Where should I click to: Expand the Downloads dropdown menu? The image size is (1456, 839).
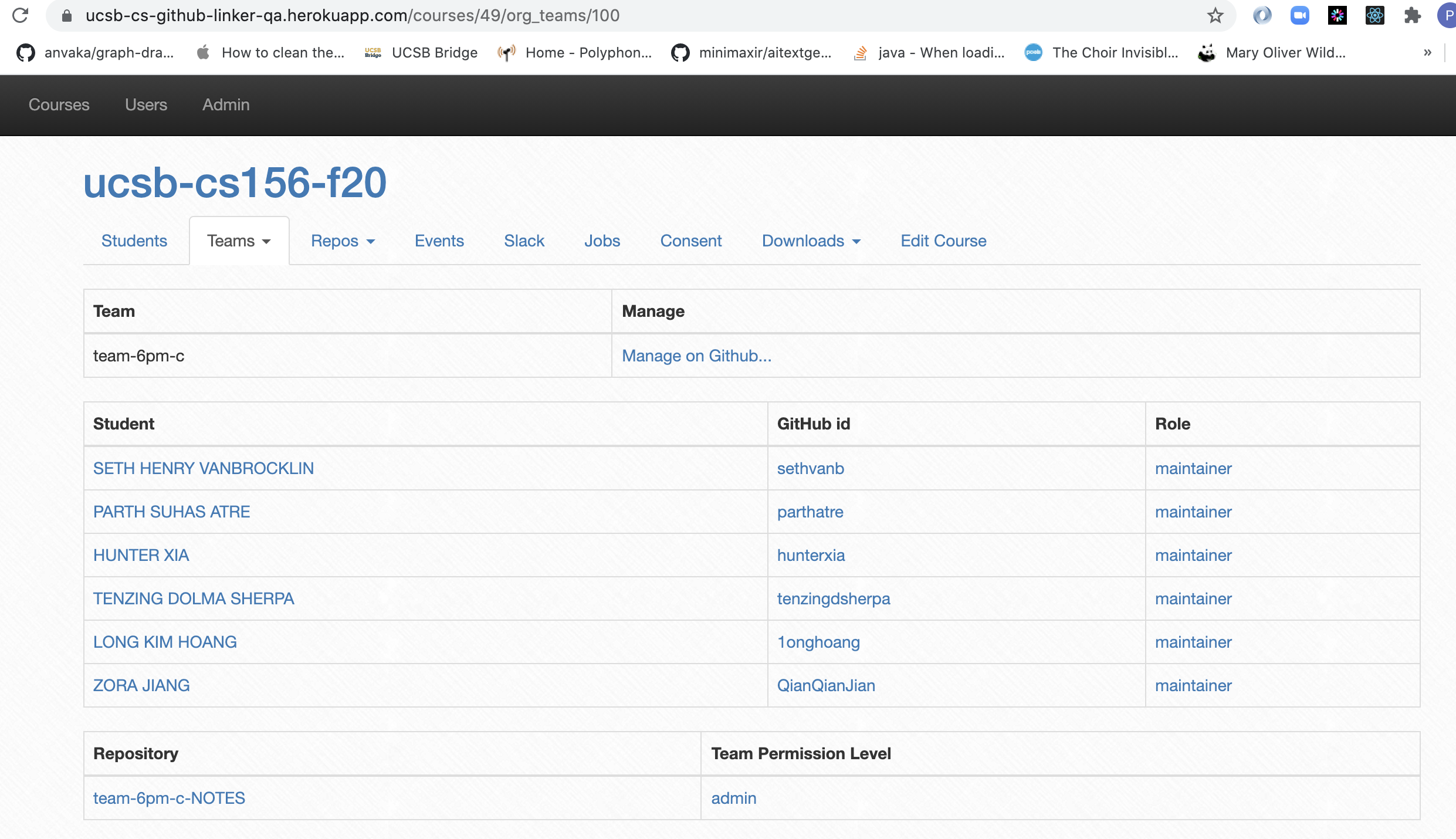pyautogui.click(x=811, y=241)
